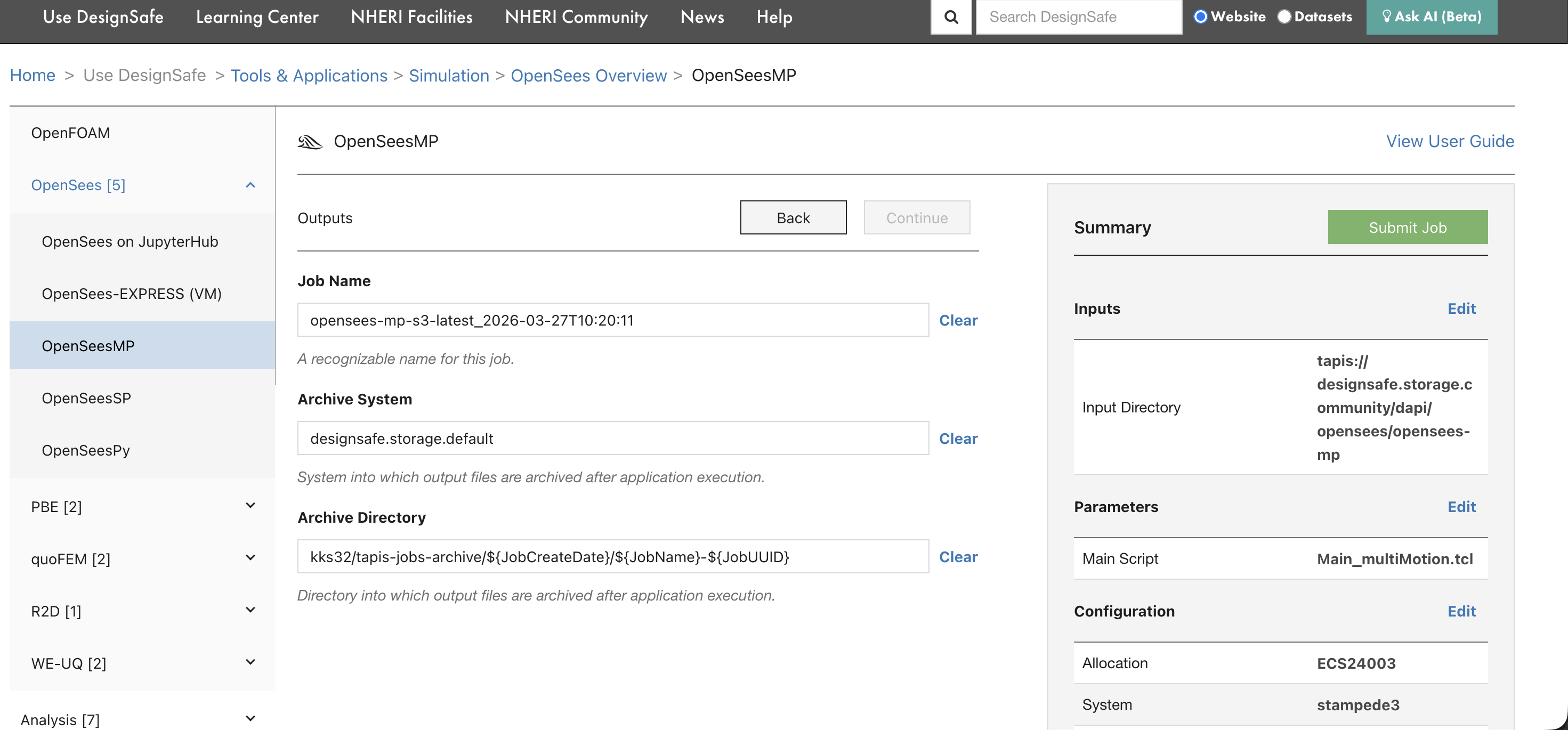Viewport: 1568px width, 730px height.
Task: Clear the Job Name field
Action: [958, 321]
